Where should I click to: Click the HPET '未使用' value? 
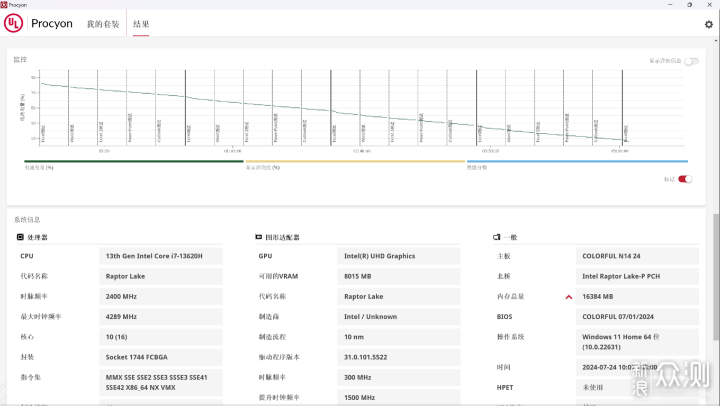click(637, 388)
